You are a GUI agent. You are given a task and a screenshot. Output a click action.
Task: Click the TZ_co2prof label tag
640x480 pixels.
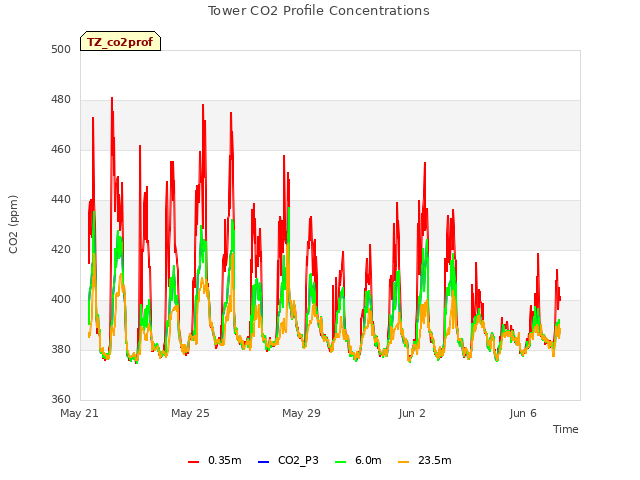point(120,41)
